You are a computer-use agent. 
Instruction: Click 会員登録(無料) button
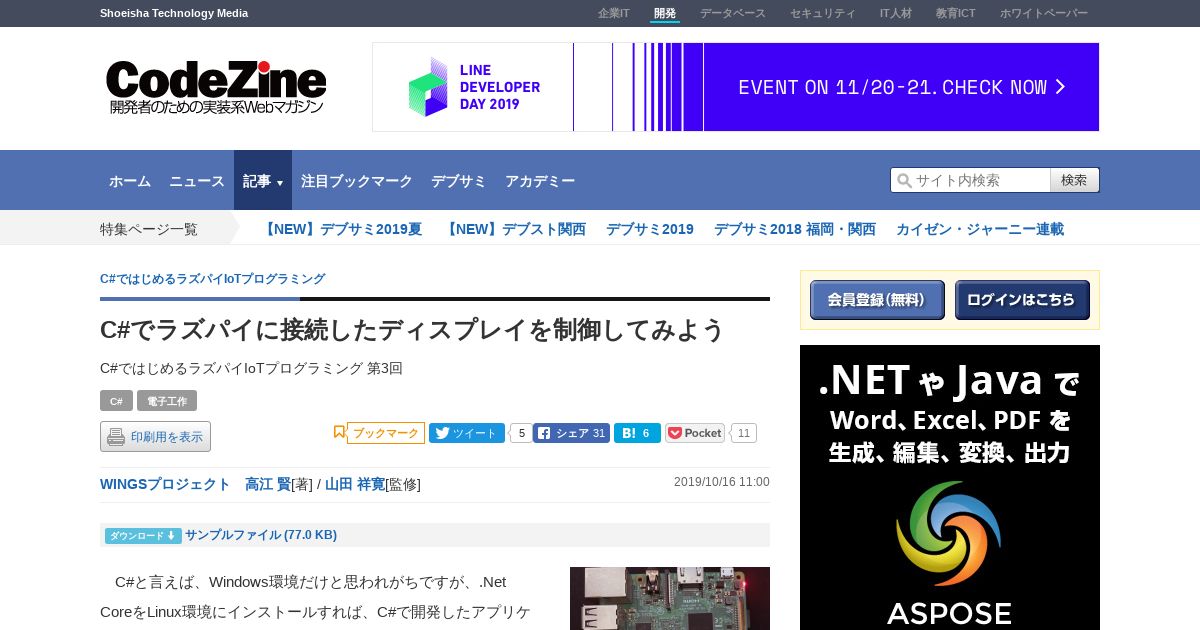(877, 300)
